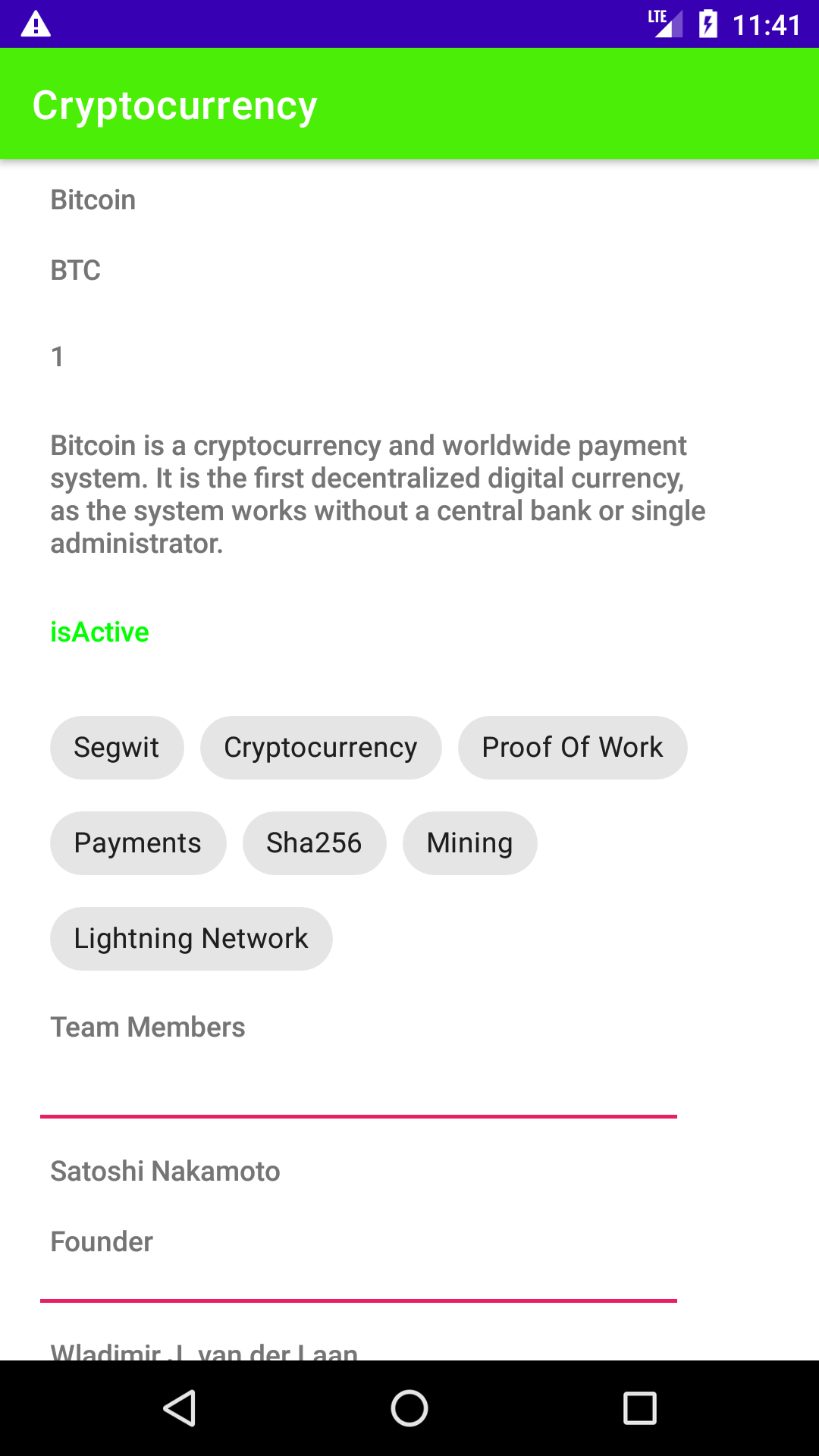
Task: Toggle the Proof Of Work chip
Action: (572, 747)
